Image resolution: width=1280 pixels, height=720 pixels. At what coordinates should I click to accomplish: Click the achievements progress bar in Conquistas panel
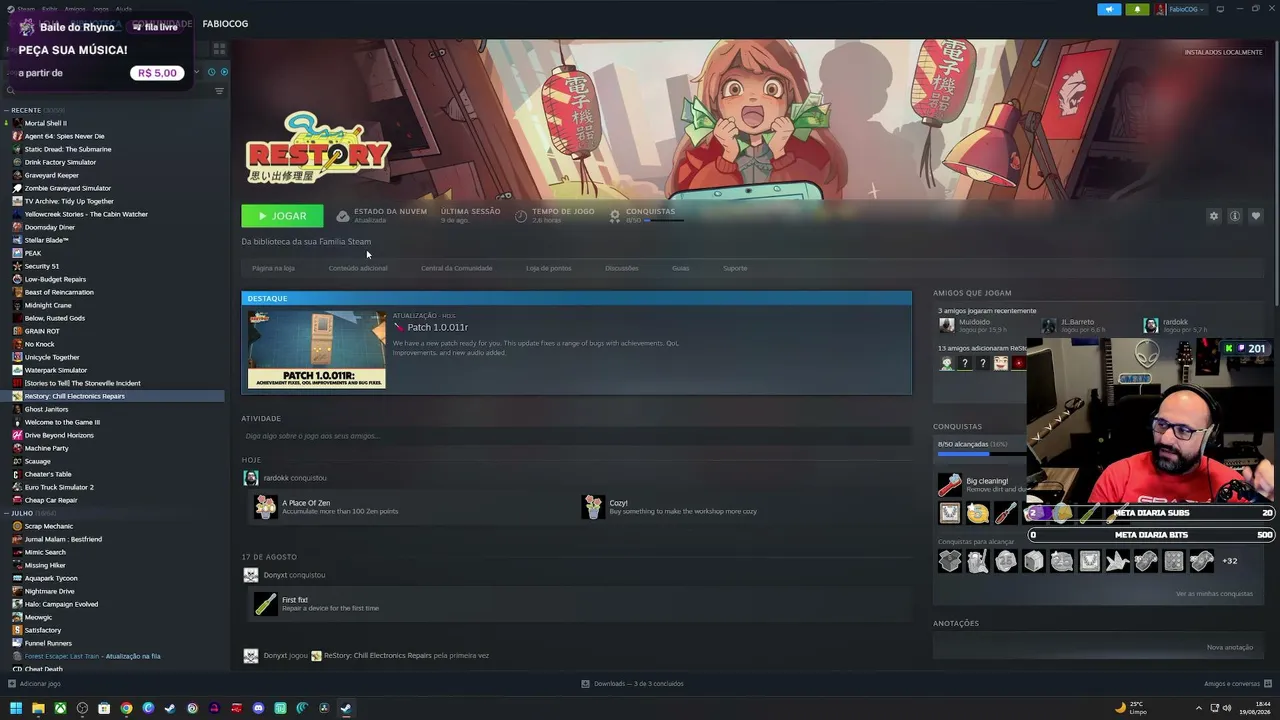click(x=982, y=454)
